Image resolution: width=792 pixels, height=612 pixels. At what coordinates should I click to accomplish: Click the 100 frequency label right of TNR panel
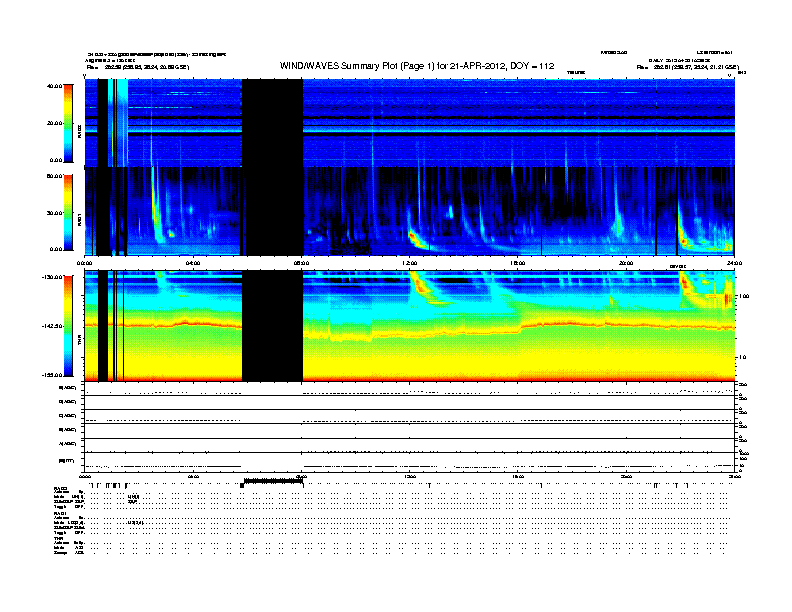[x=744, y=296]
